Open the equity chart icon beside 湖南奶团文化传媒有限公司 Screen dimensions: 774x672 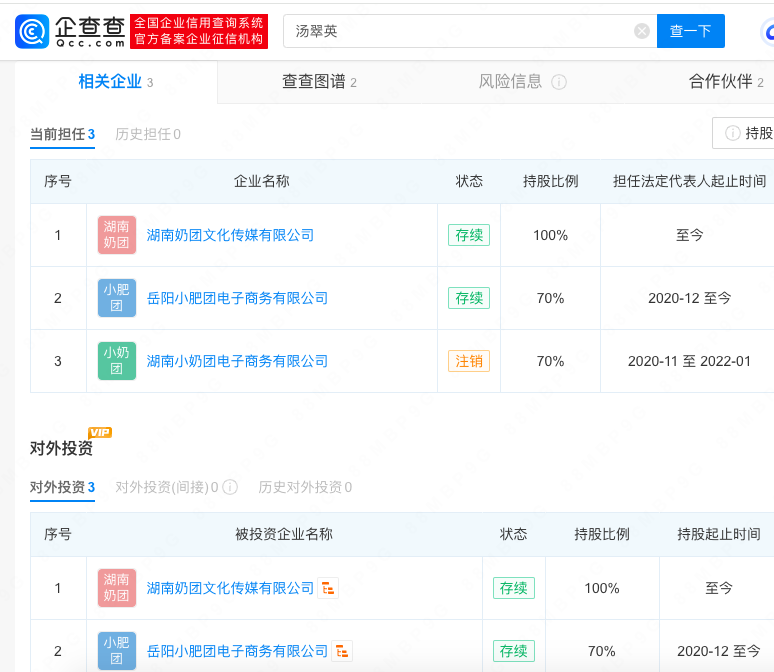328,588
